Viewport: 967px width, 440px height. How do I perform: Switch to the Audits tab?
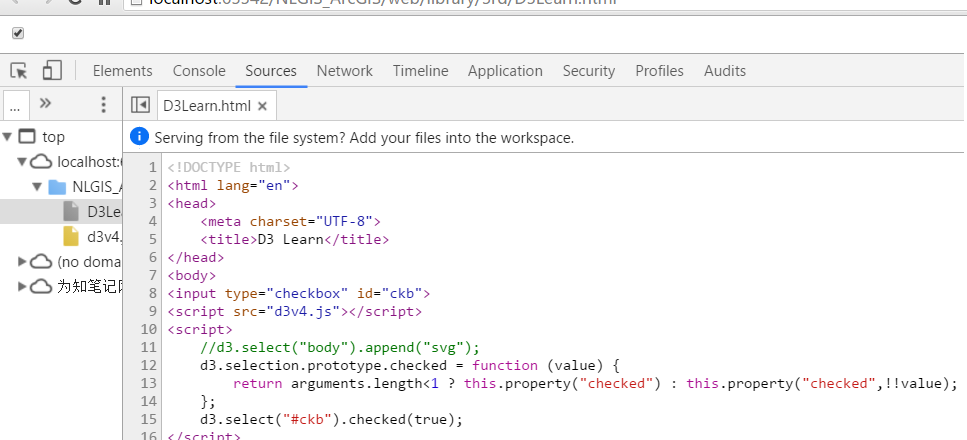[x=725, y=71]
